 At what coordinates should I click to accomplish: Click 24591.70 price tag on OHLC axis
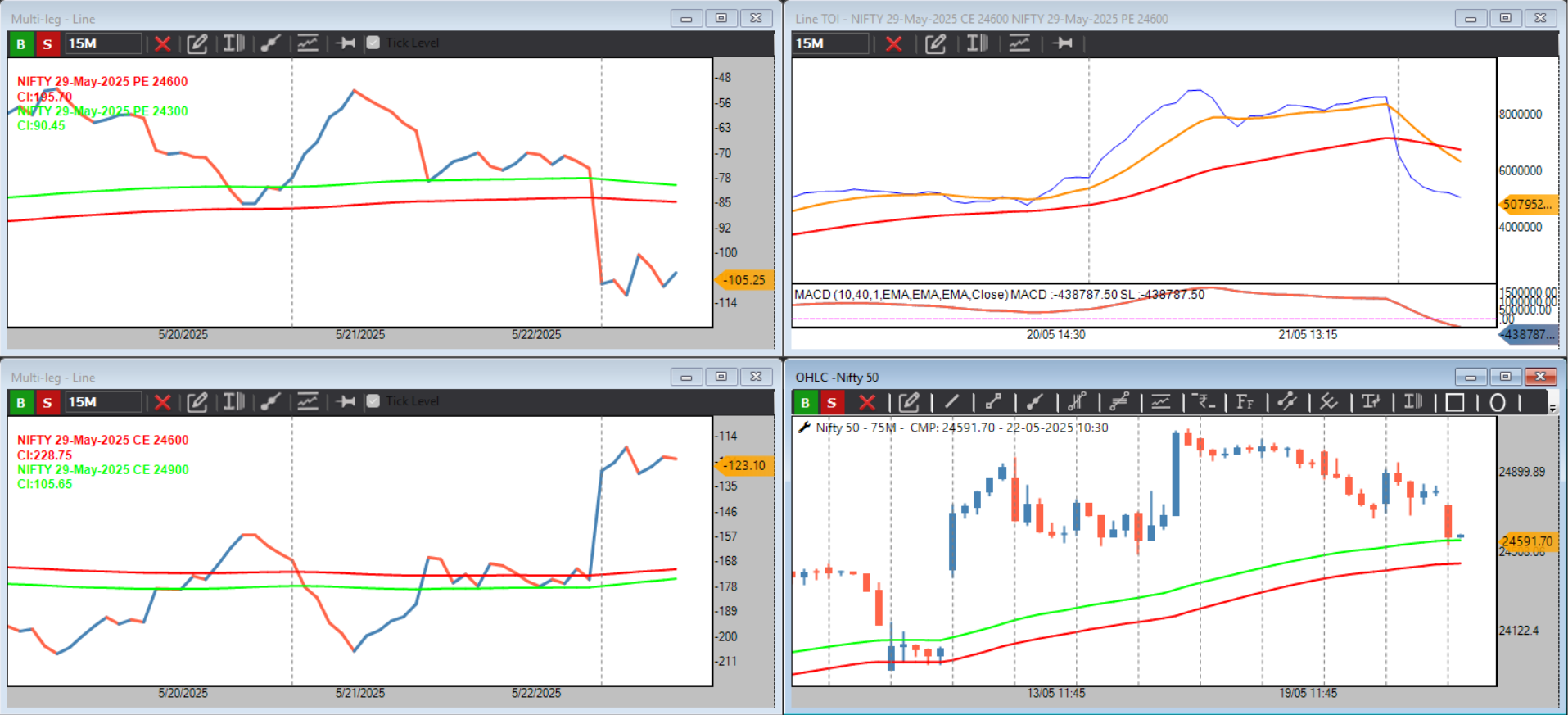[1527, 541]
